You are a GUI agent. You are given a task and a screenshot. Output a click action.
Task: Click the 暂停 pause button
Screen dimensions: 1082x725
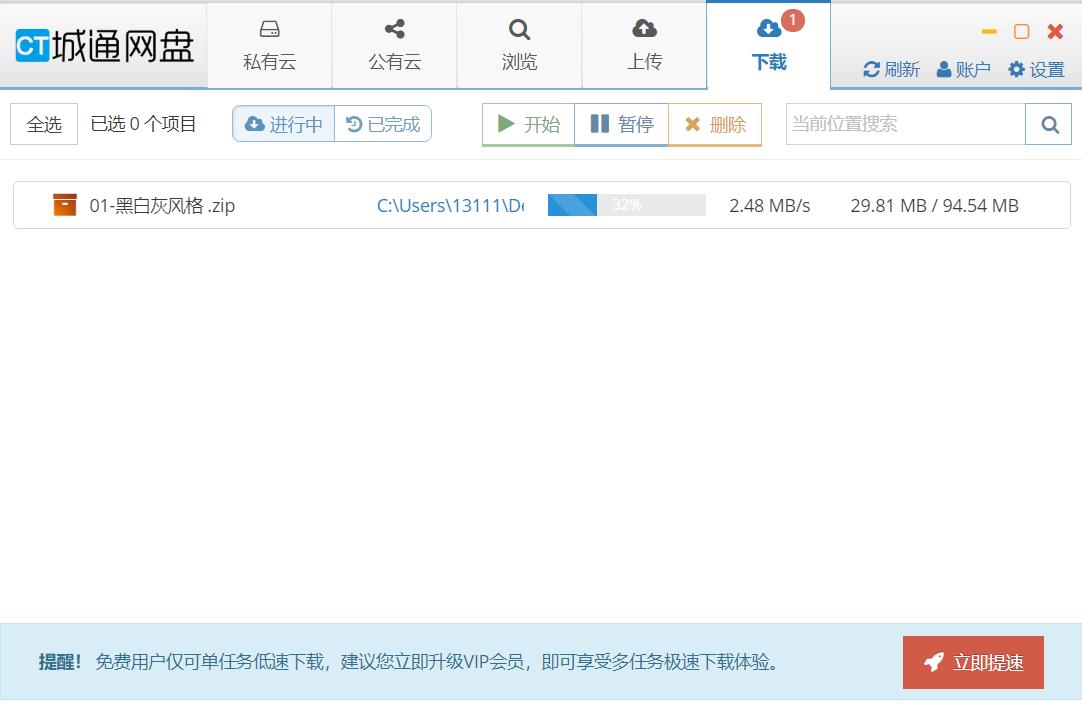coord(621,123)
